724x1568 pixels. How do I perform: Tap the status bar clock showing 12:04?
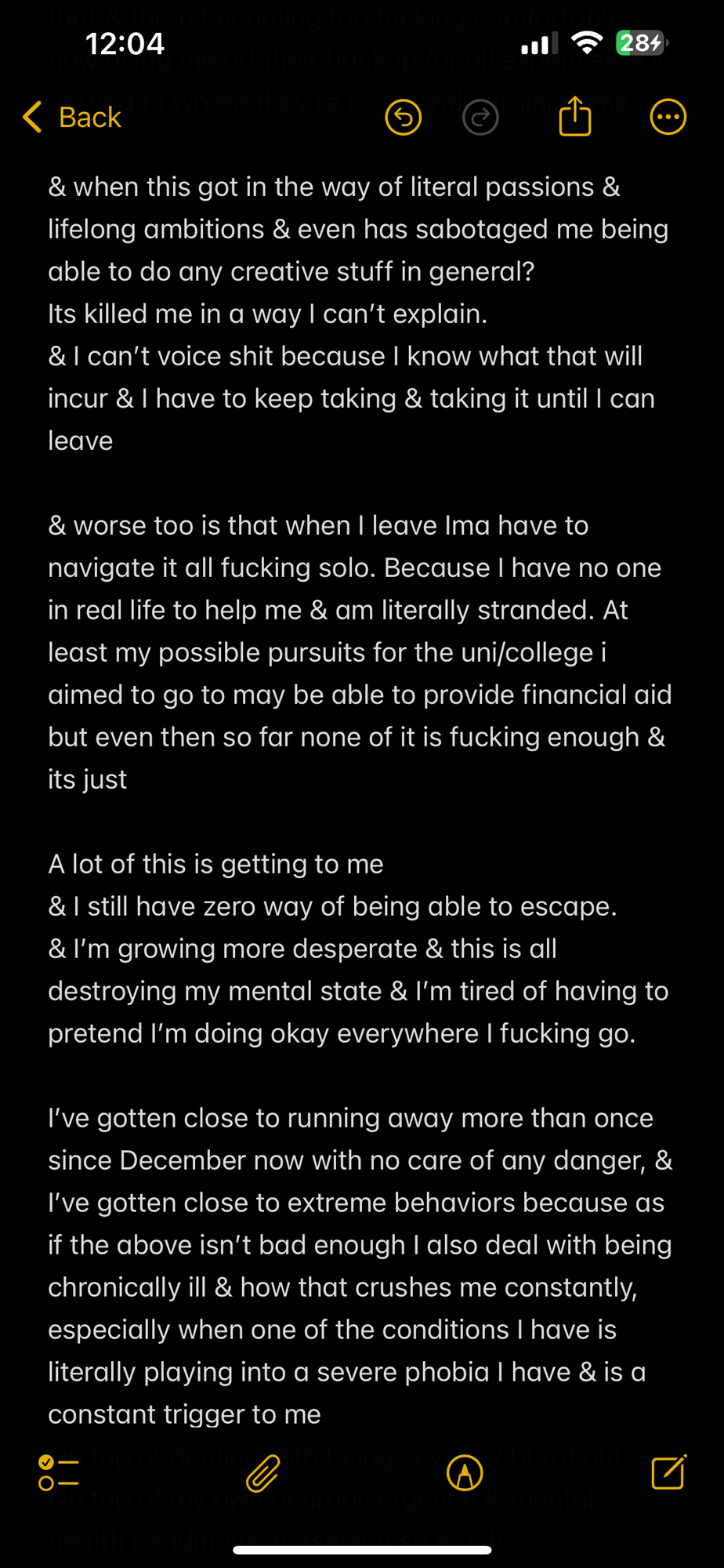(x=125, y=43)
